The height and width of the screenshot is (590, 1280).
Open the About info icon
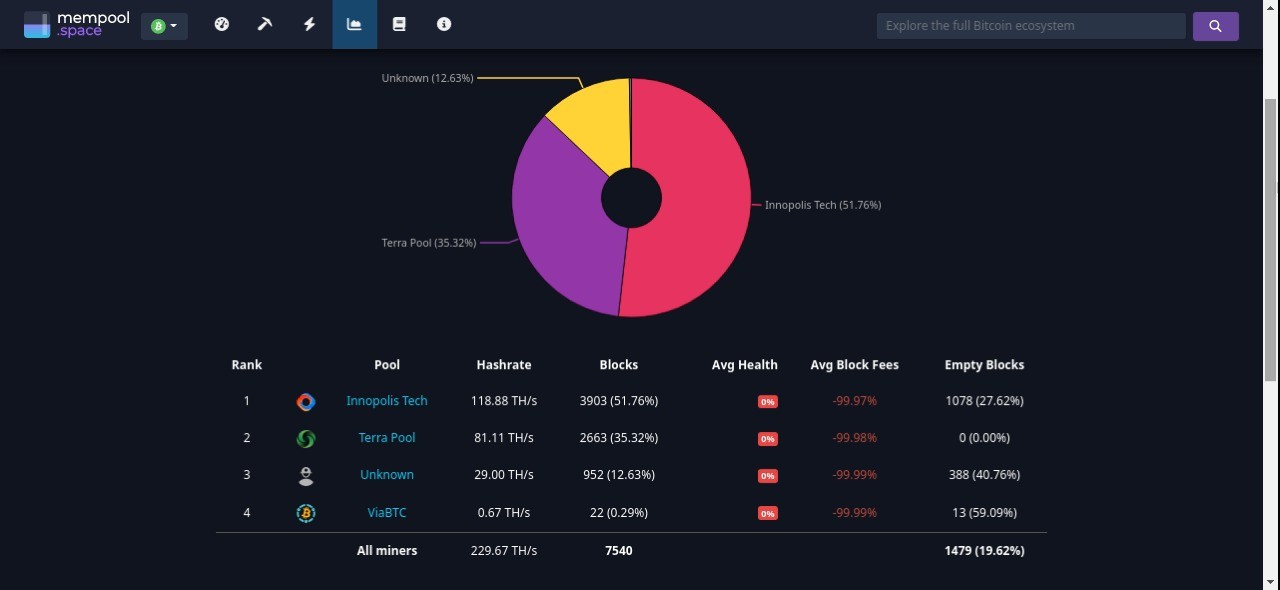[444, 24]
